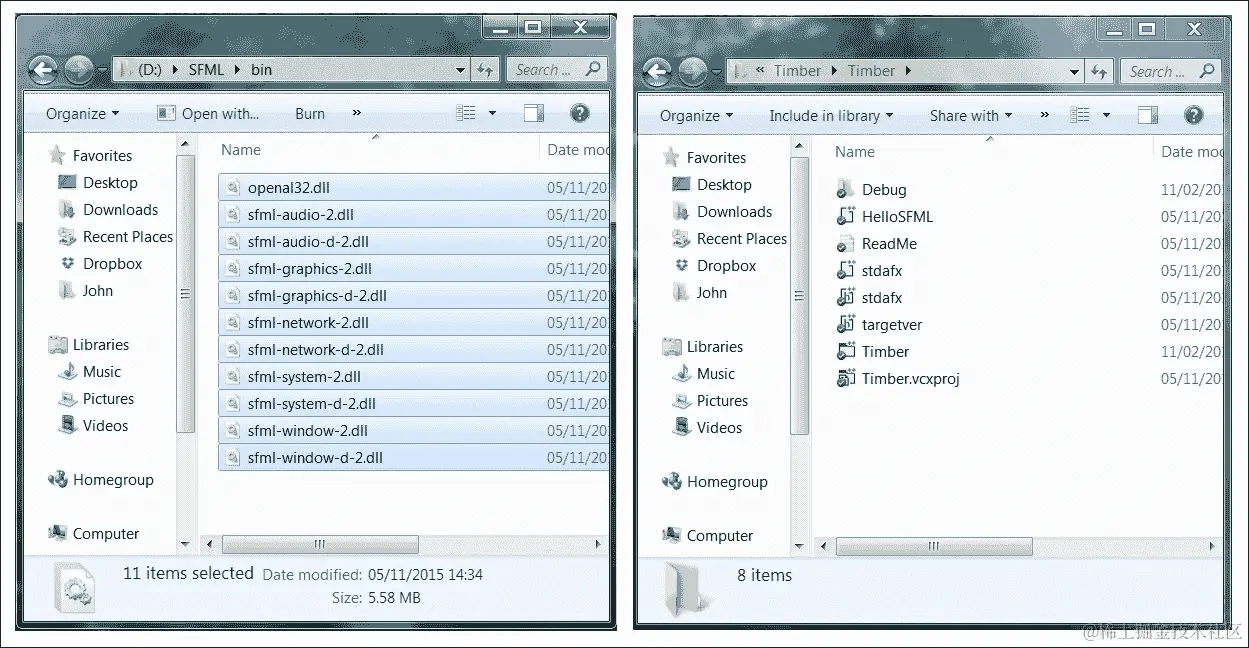
Task: Click Homegroup icon in Timber window sidebar
Action: 672,482
